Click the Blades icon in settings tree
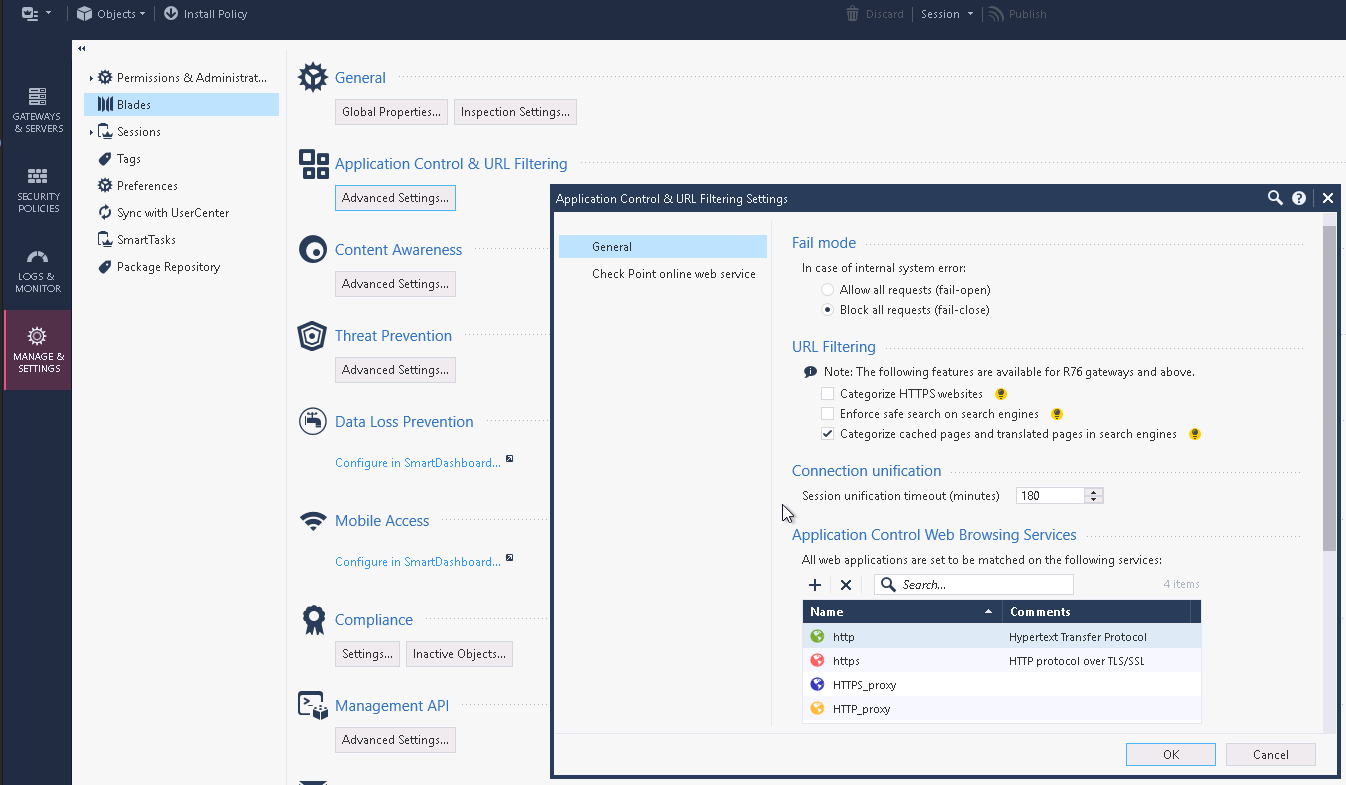Viewport: 1346px width, 785px height. tap(105, 104)
